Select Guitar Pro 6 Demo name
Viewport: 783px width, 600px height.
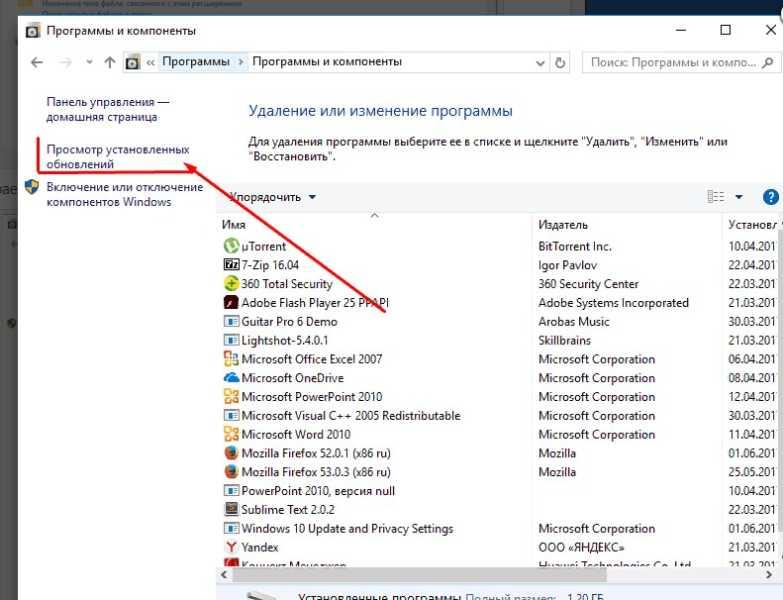[290, 321]
